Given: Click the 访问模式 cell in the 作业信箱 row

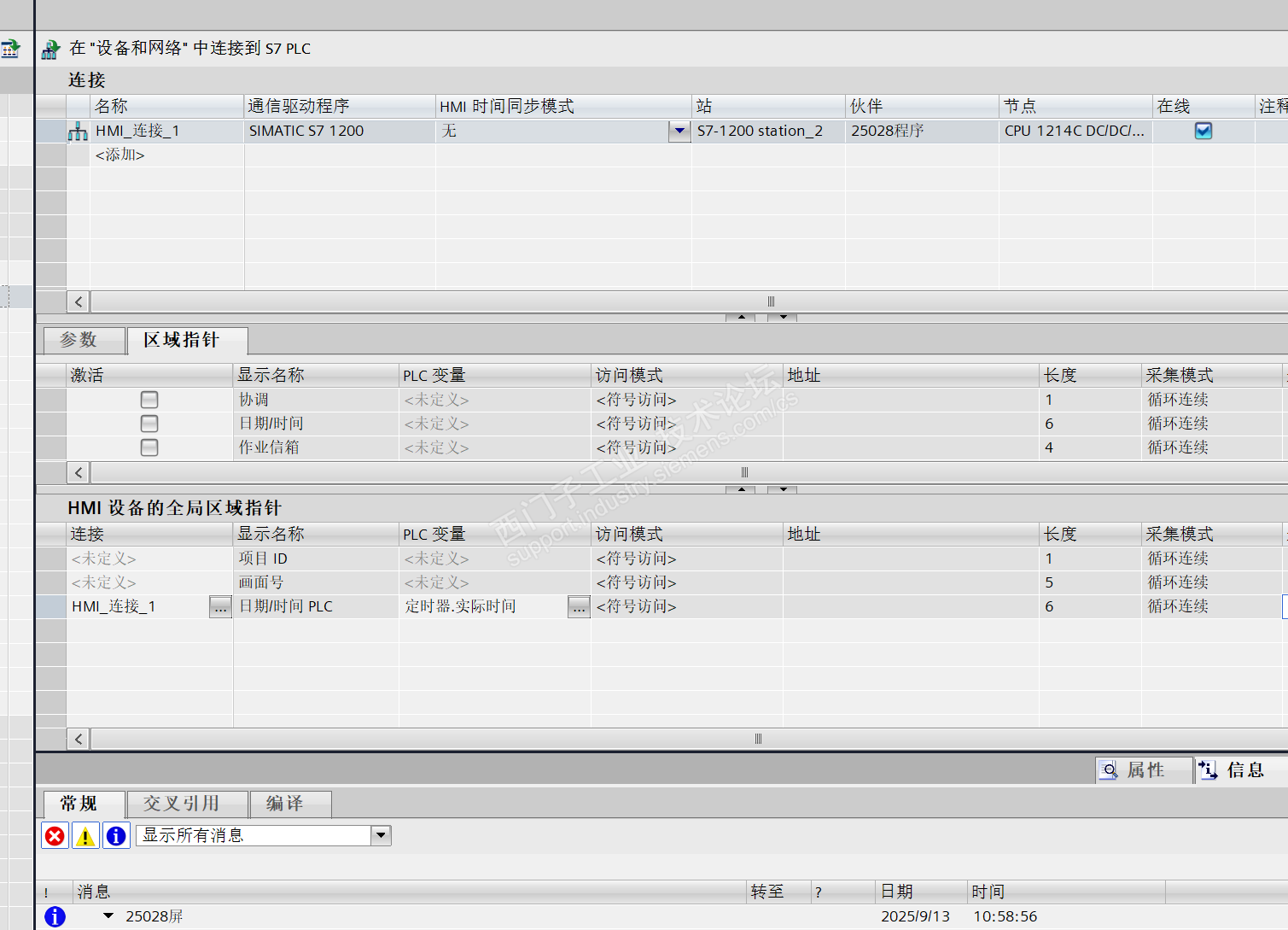Looking at the screenshot, I should (x=687, y=447).
